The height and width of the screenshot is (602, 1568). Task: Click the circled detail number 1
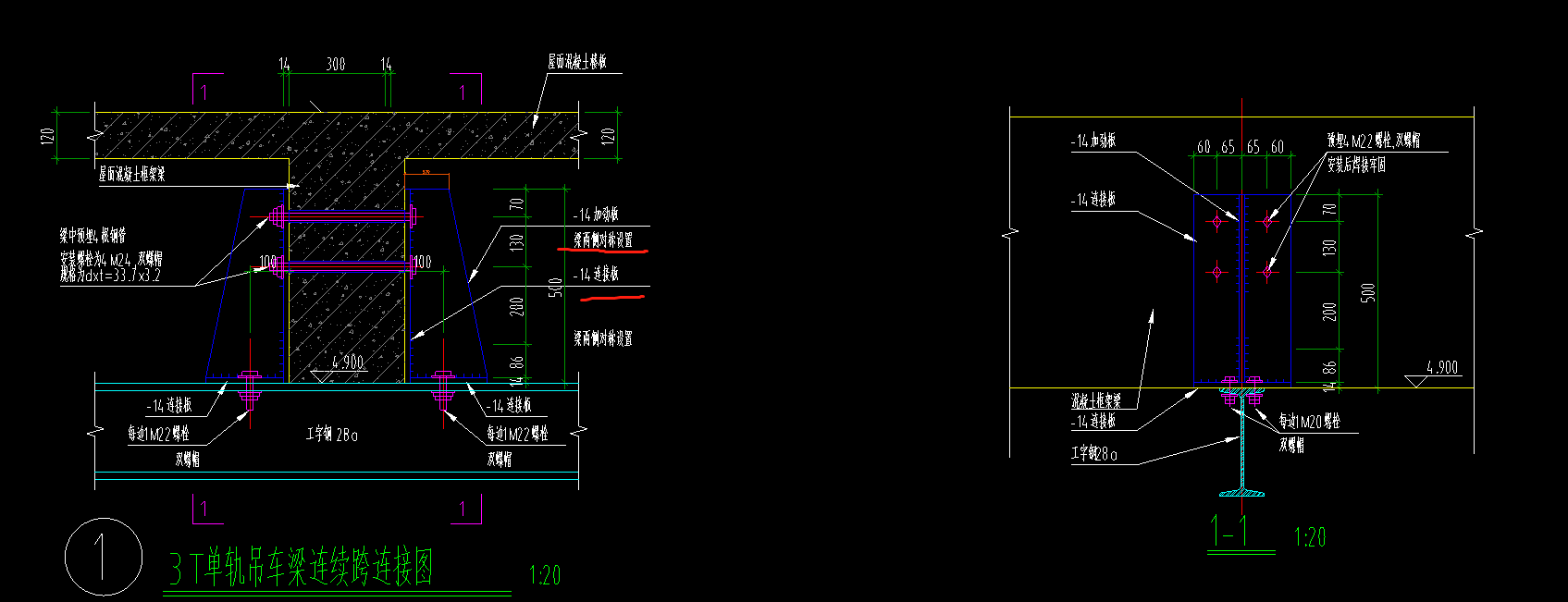coord(104,557)
